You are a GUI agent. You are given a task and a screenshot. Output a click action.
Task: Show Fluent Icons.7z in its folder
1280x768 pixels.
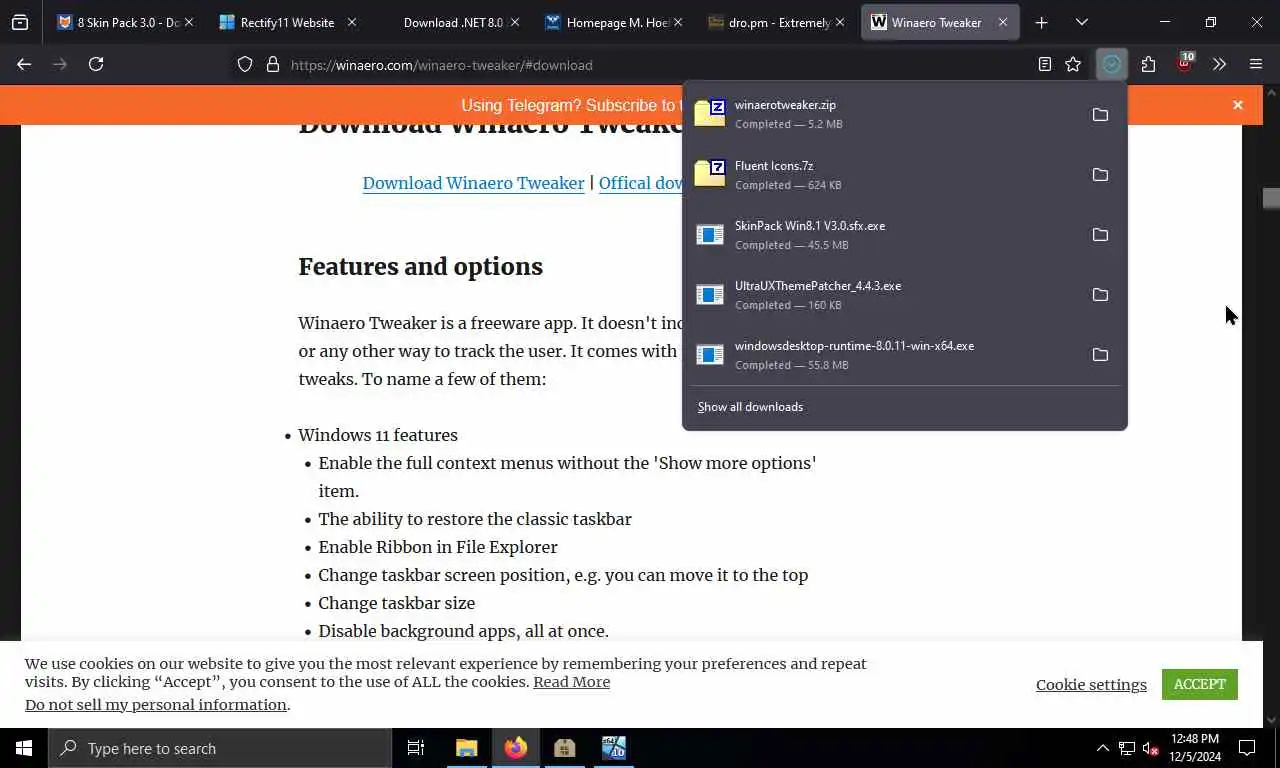click(x=1100, y=175)
